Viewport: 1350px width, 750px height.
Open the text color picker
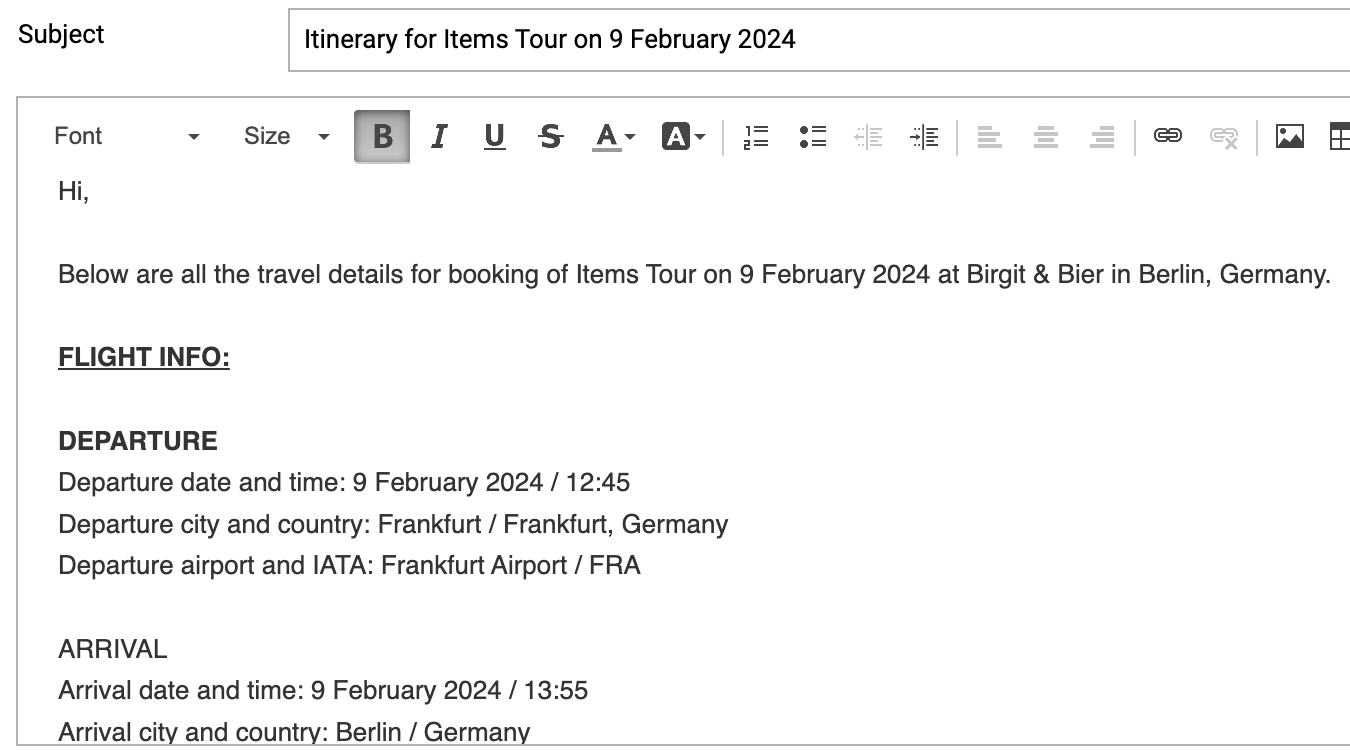click(x=614, y=136)
